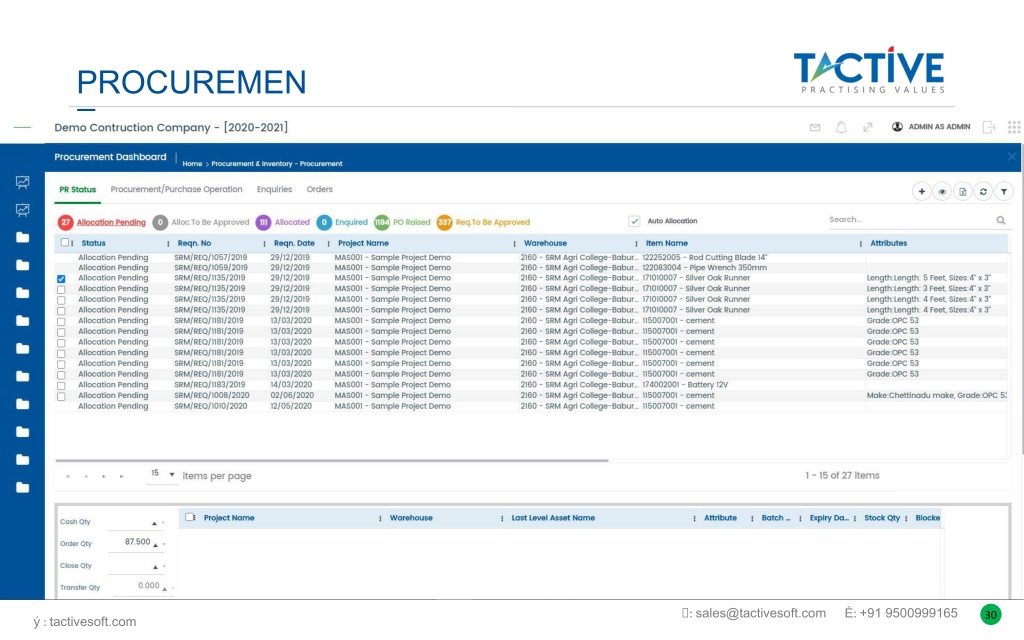Open the mail envelope icon
1024x640 pixels.
(x=815, y=127)
